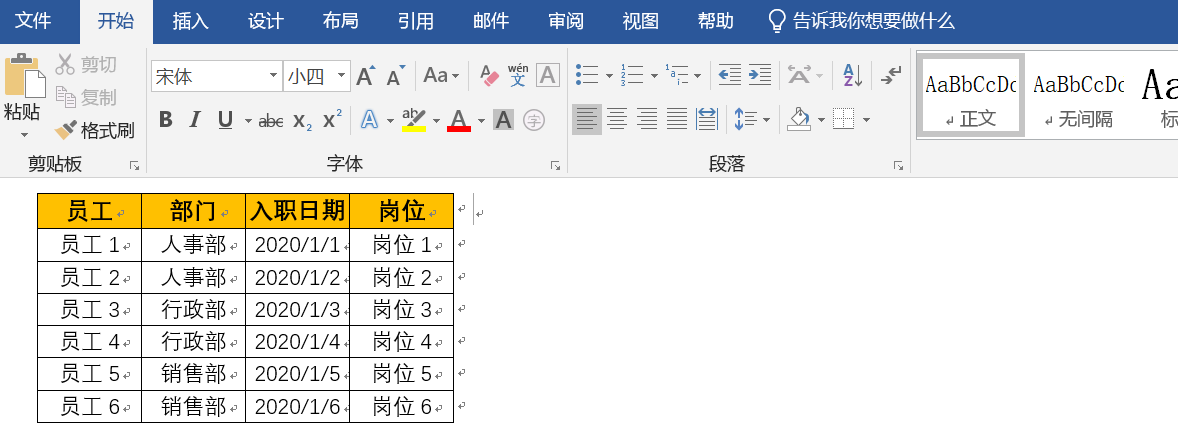Apply the 正文 (Normal) style
Image resolution: width=1178 pixels, height=436 pixels.
tap(971, 95)
